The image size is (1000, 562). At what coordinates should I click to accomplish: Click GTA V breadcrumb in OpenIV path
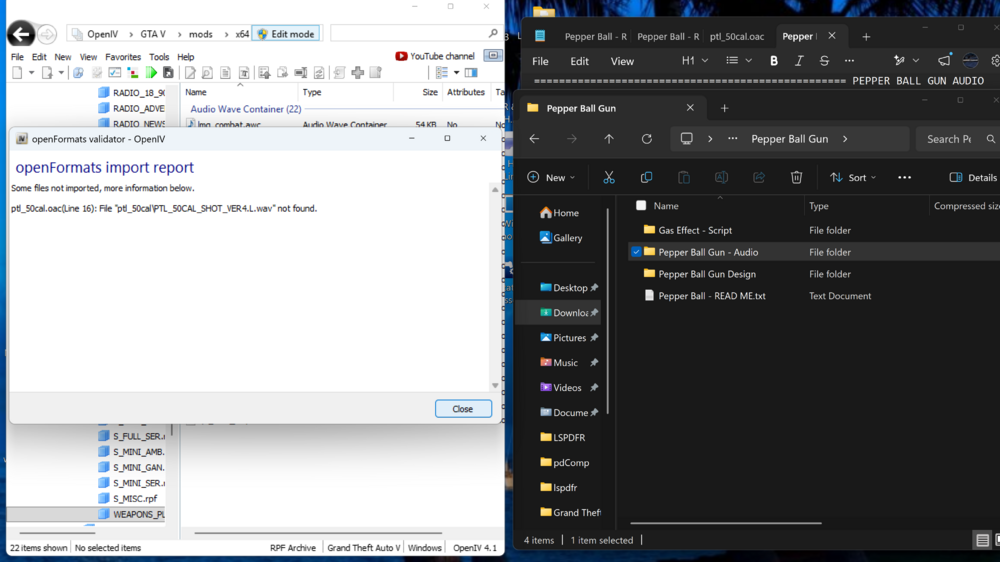[x=153, y=34]
